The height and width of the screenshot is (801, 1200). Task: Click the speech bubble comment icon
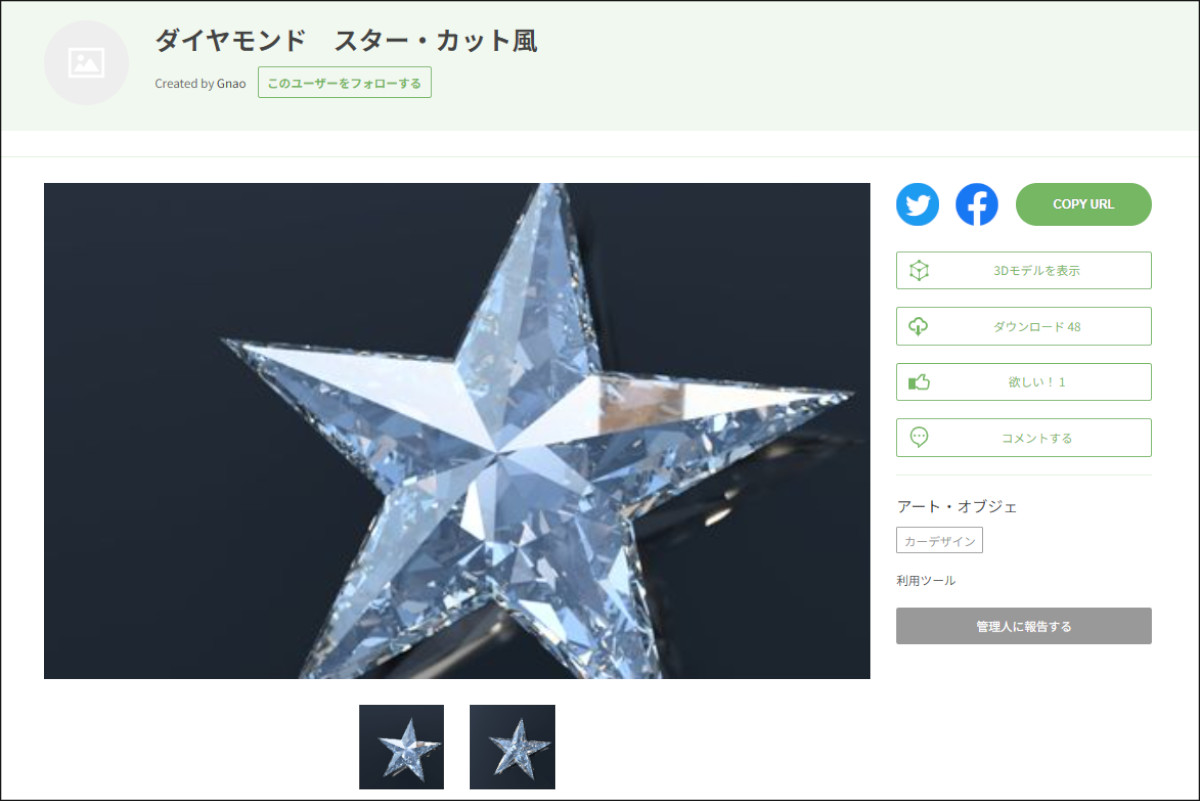pos(919,437)
